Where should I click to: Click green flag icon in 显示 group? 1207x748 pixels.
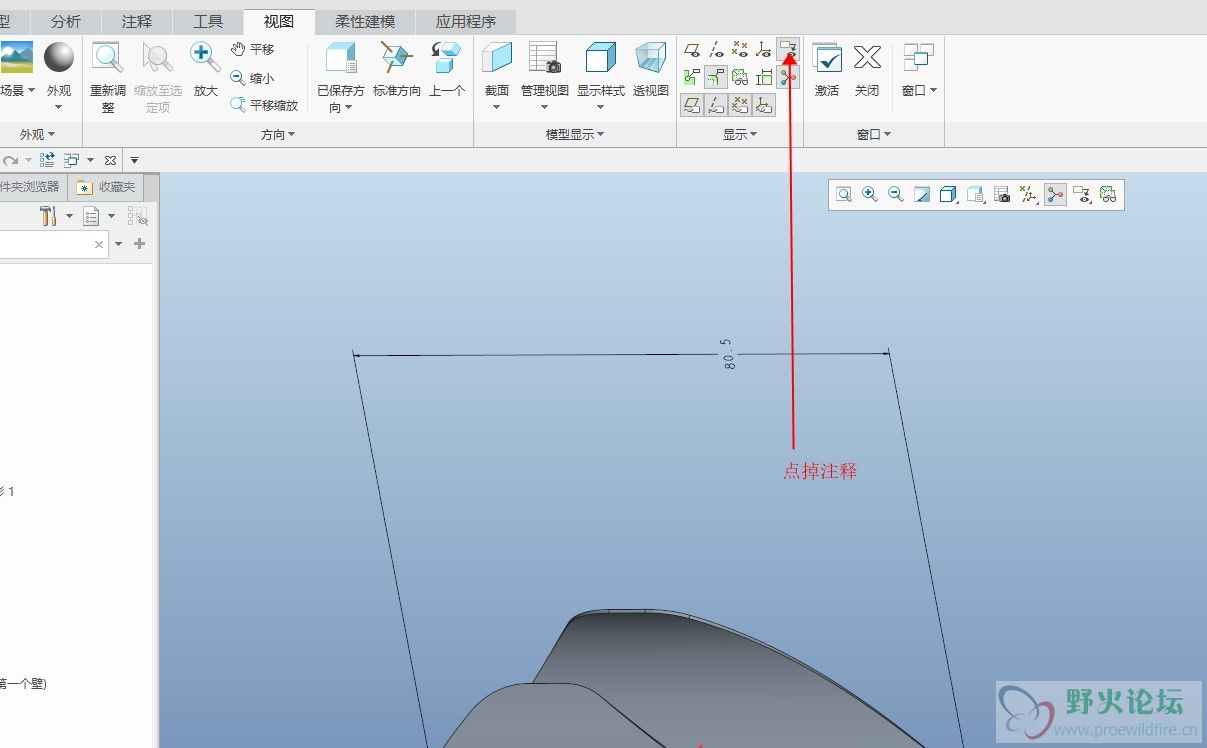point(692,77)
